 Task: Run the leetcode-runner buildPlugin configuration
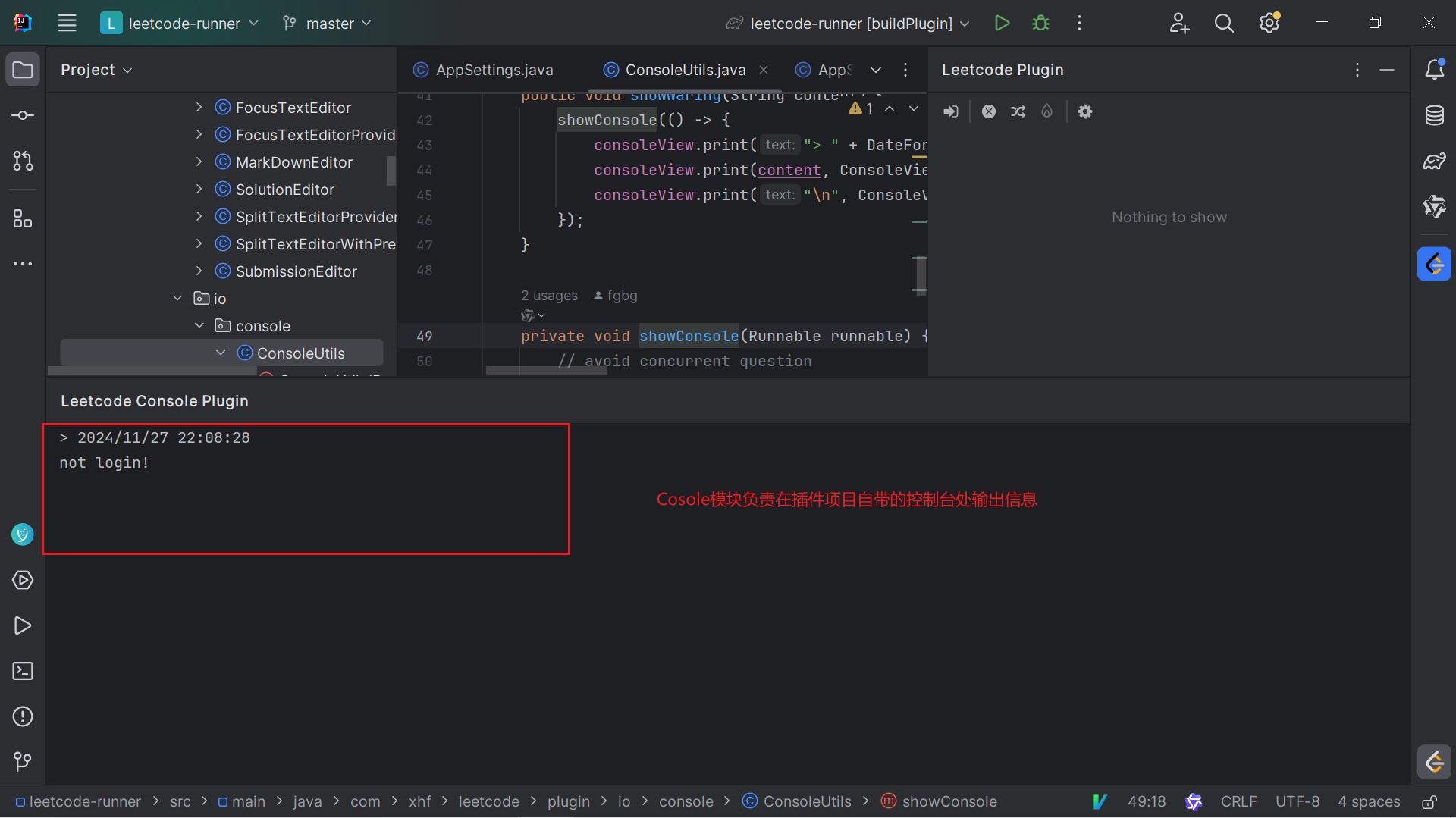(x=1002, y=23)
